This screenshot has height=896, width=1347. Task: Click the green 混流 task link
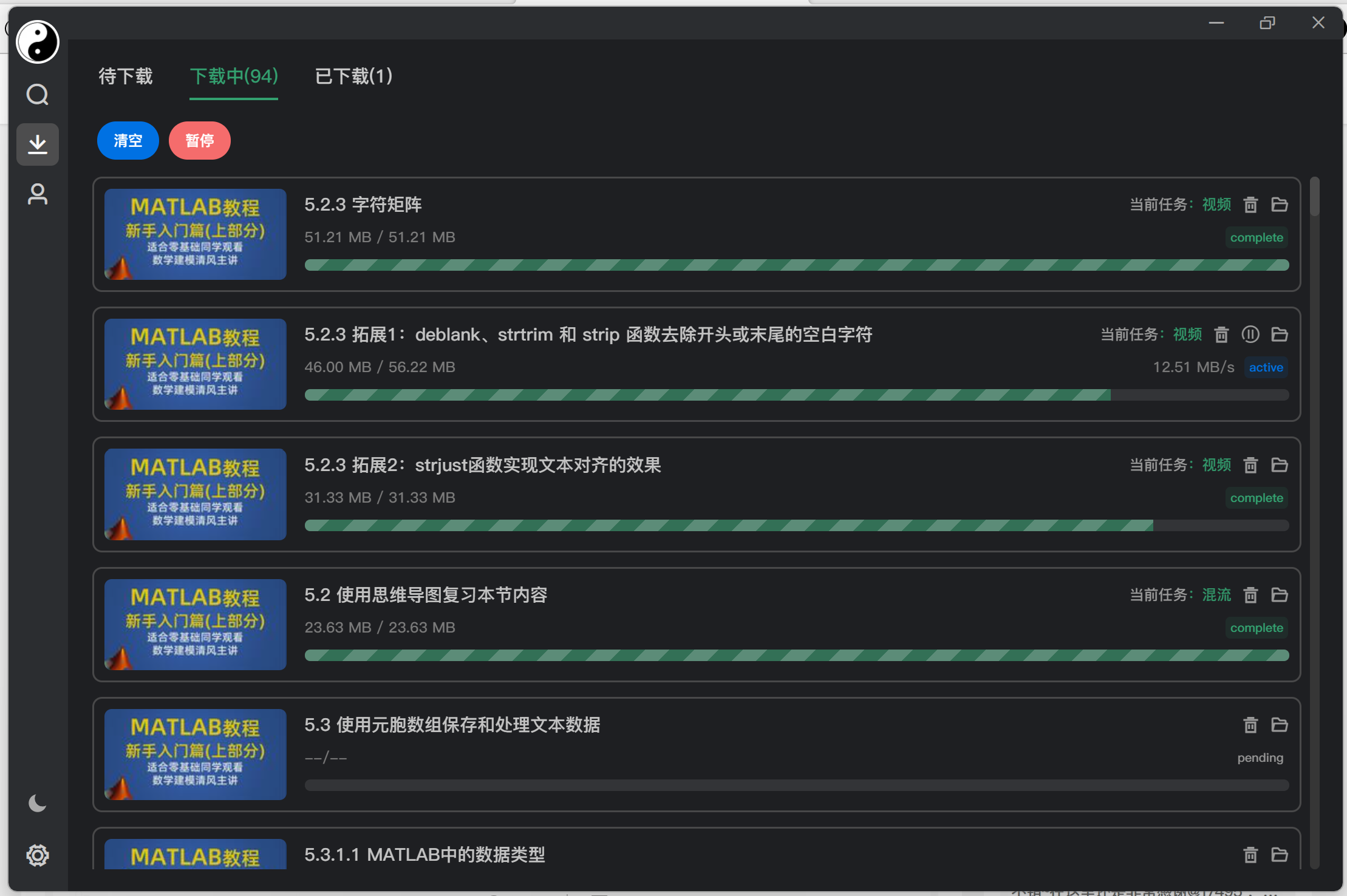pyautogui.click(x=1216, y=595)
